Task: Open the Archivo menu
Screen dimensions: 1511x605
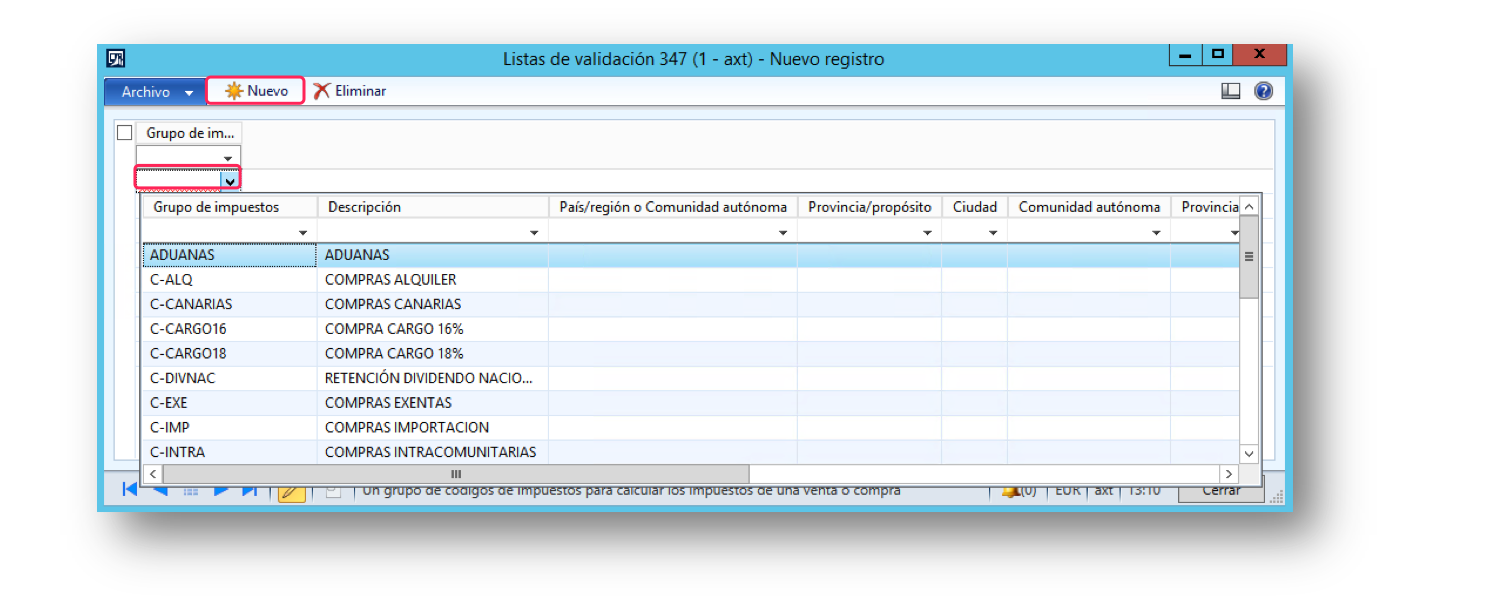Action: [x=157, y=92]
